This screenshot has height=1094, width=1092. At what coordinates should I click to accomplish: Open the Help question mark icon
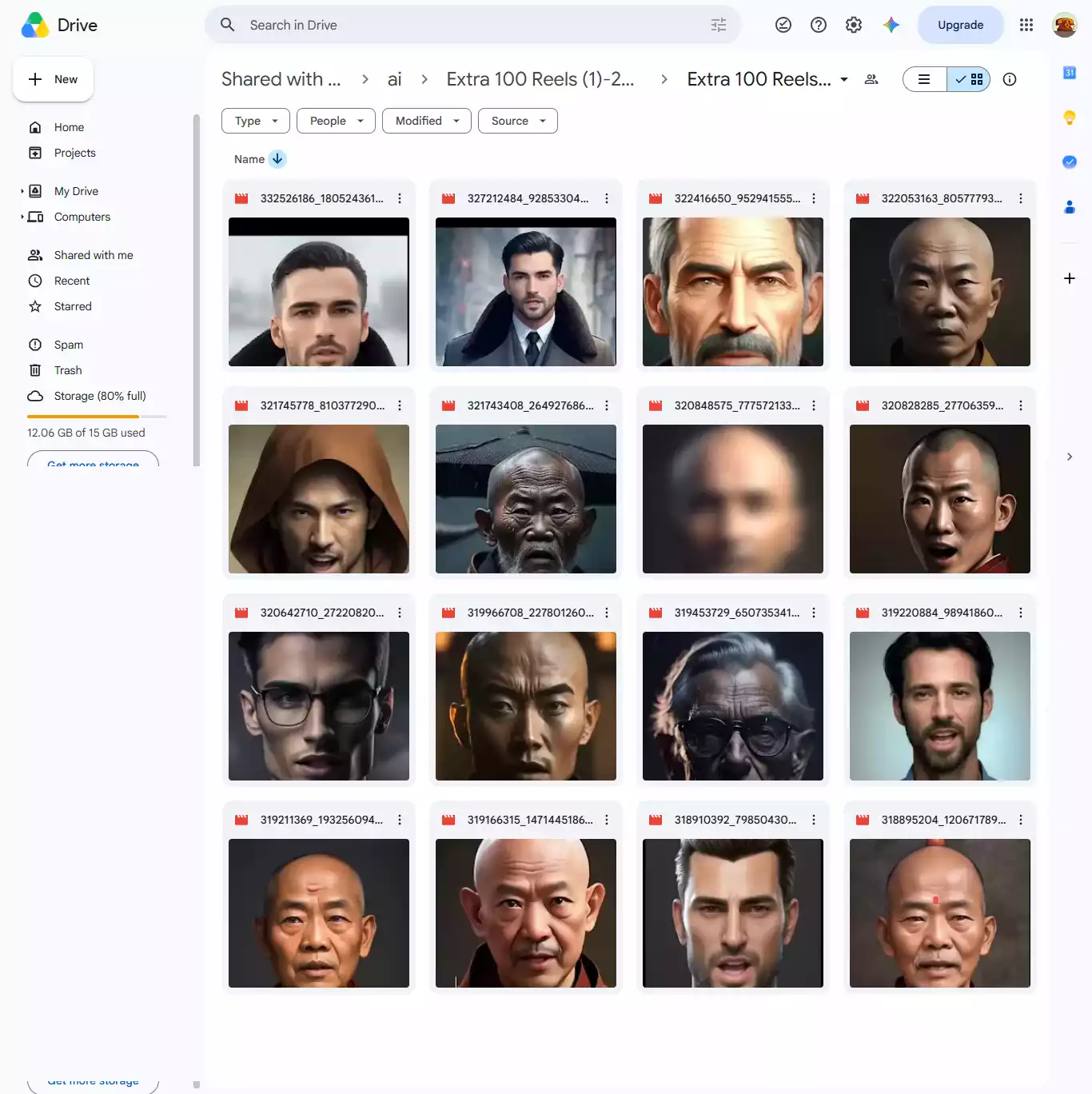(x=819, y=25)
